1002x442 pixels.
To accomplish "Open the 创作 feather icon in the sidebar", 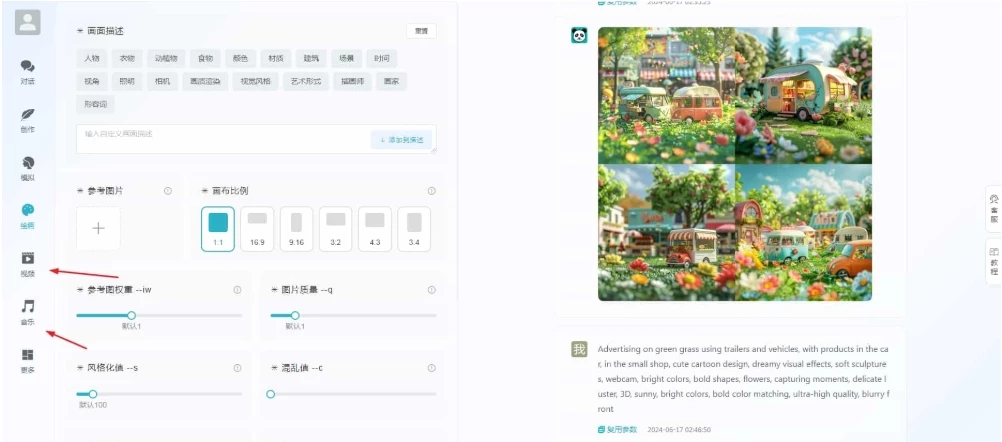I will pos(28,119).
